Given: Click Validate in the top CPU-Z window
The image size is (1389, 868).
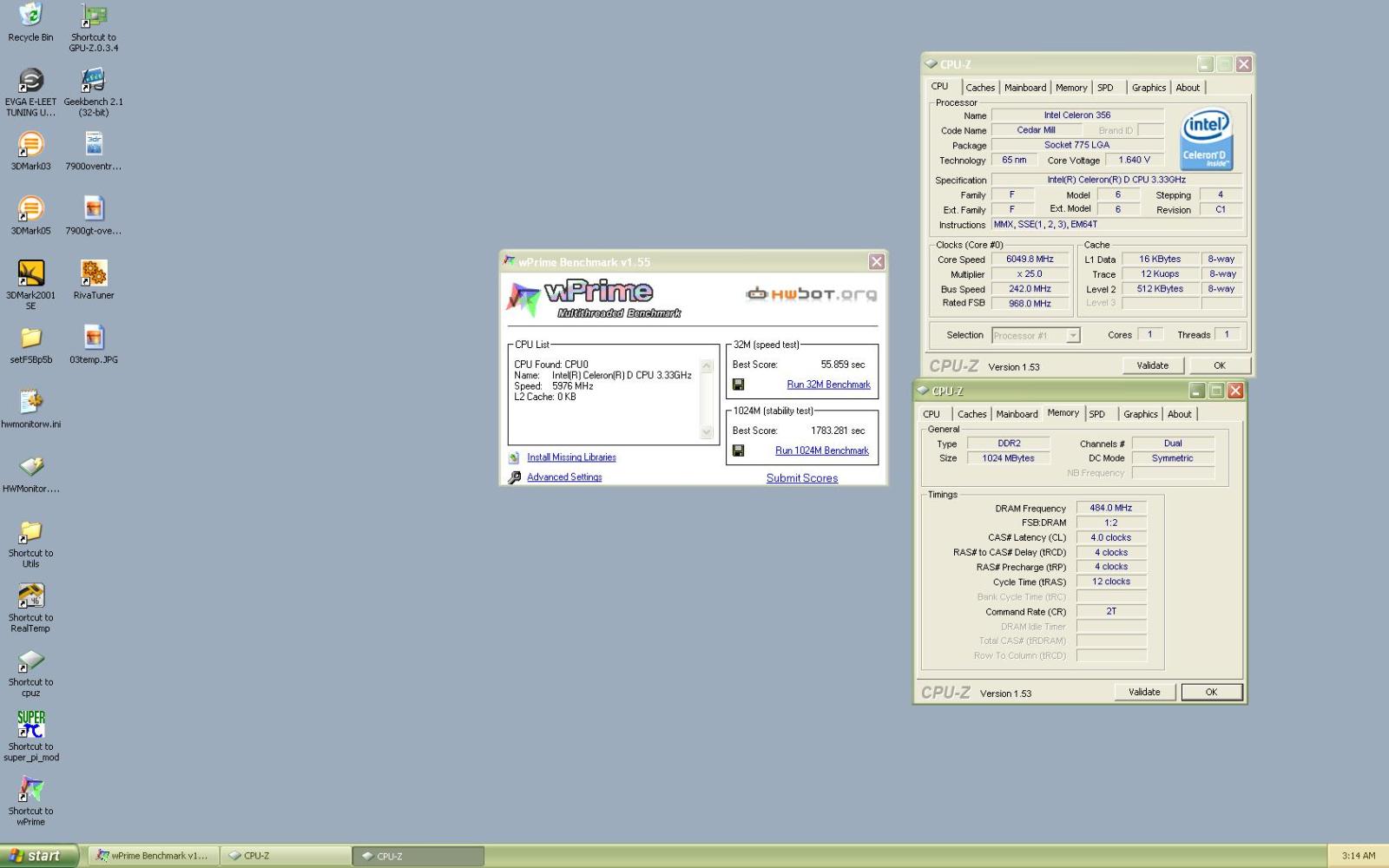Looking at the screenshot, I should pos(1153,365).
